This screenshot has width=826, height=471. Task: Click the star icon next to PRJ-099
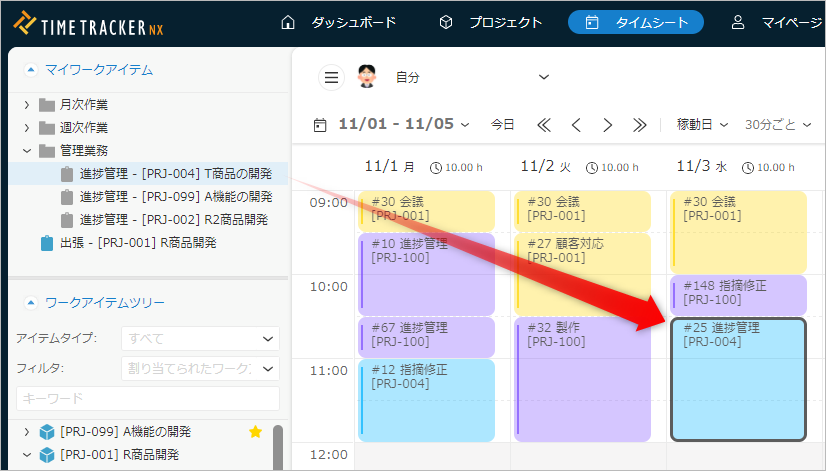pos(255,432)
